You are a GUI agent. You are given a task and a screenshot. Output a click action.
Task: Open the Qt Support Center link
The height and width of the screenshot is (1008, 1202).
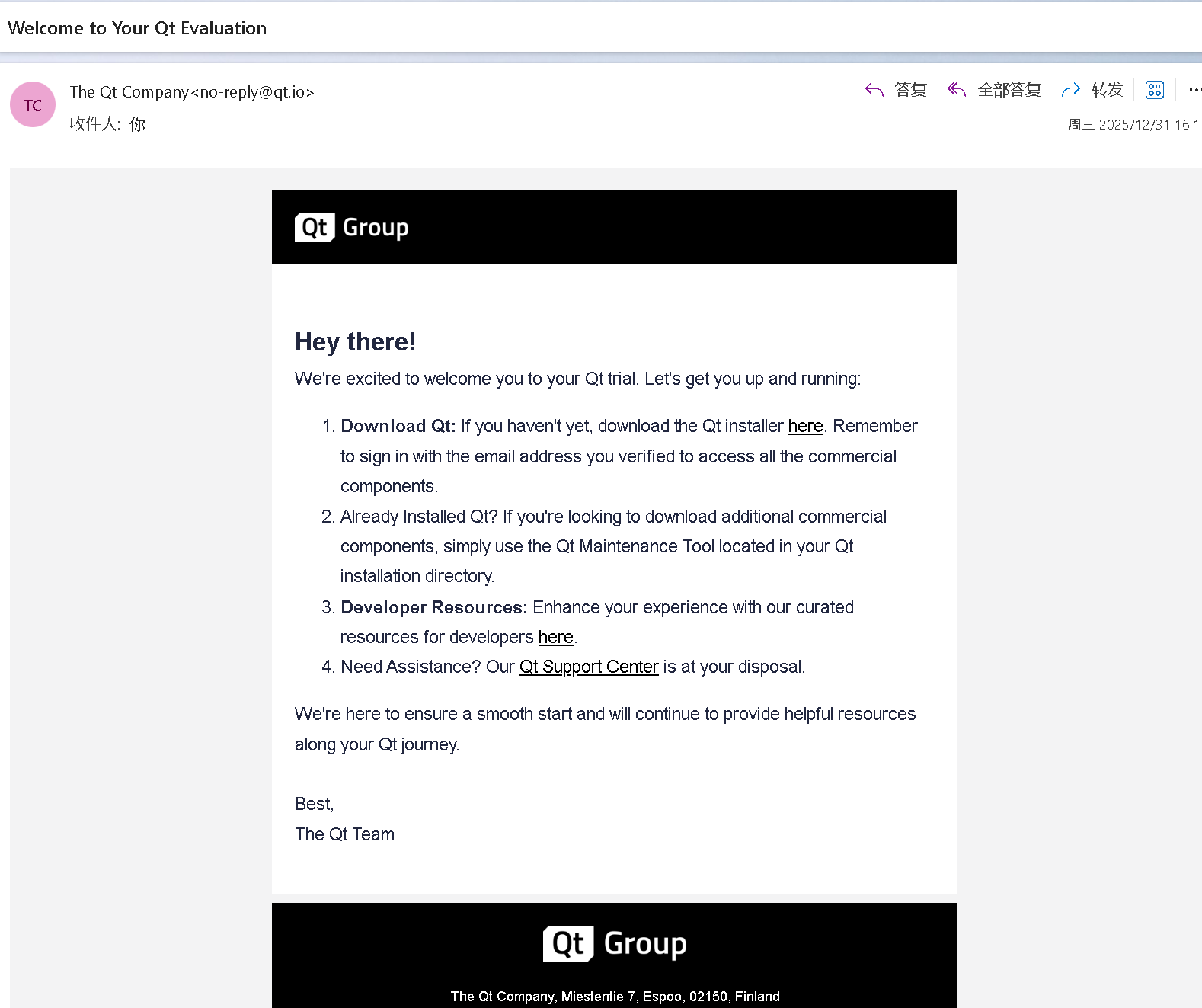[589, 667]
